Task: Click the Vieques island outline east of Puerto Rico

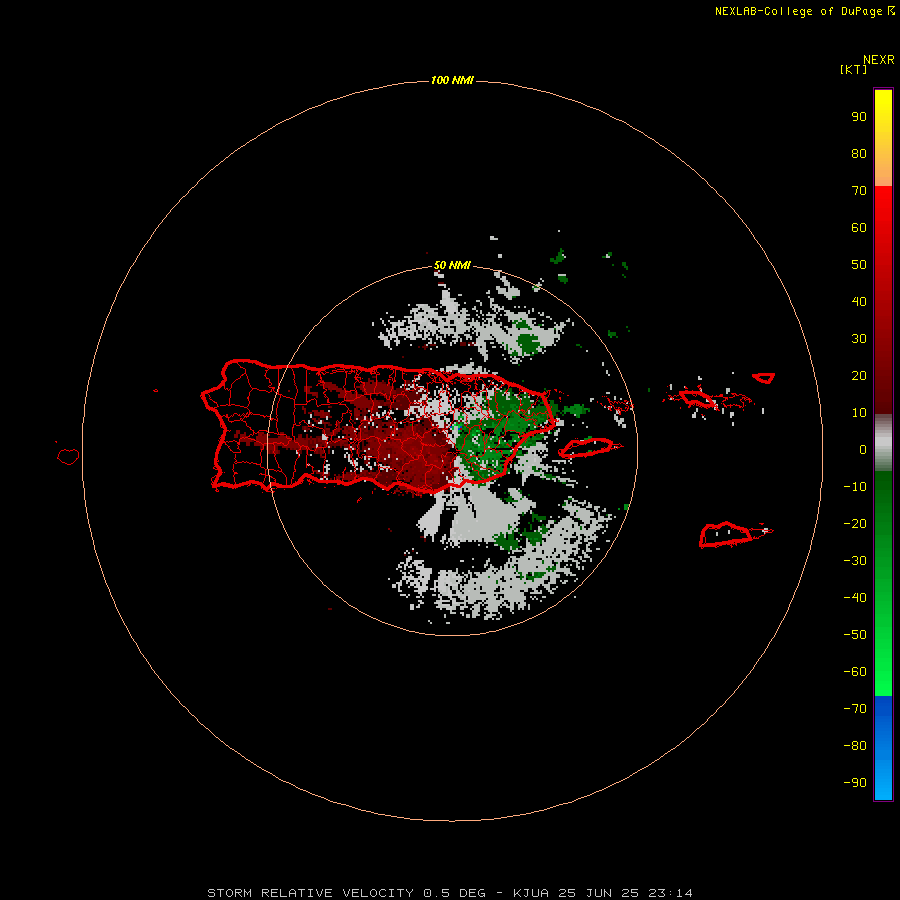Action: [587, 448]
